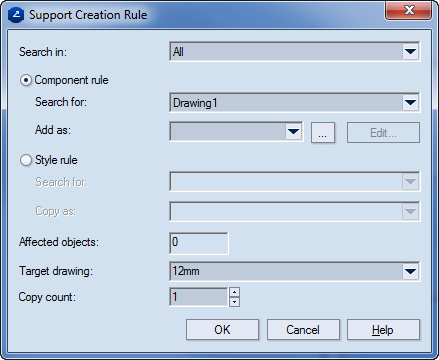Image resolution: width=439 pixels, height=360 pixels.
Task: Click the Edit... button
Action: pyautogui.click(x=383, y=133)
